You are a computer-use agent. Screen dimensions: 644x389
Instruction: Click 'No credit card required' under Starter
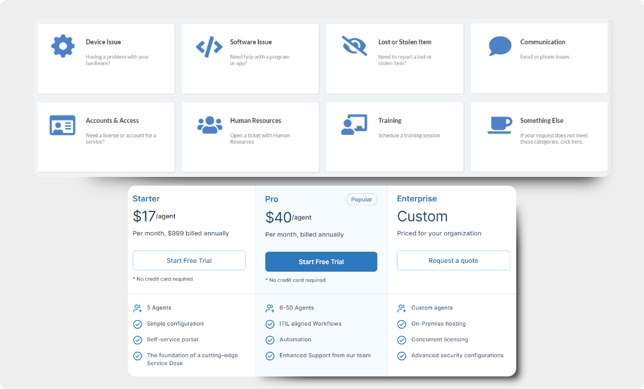tap(163, 279)
